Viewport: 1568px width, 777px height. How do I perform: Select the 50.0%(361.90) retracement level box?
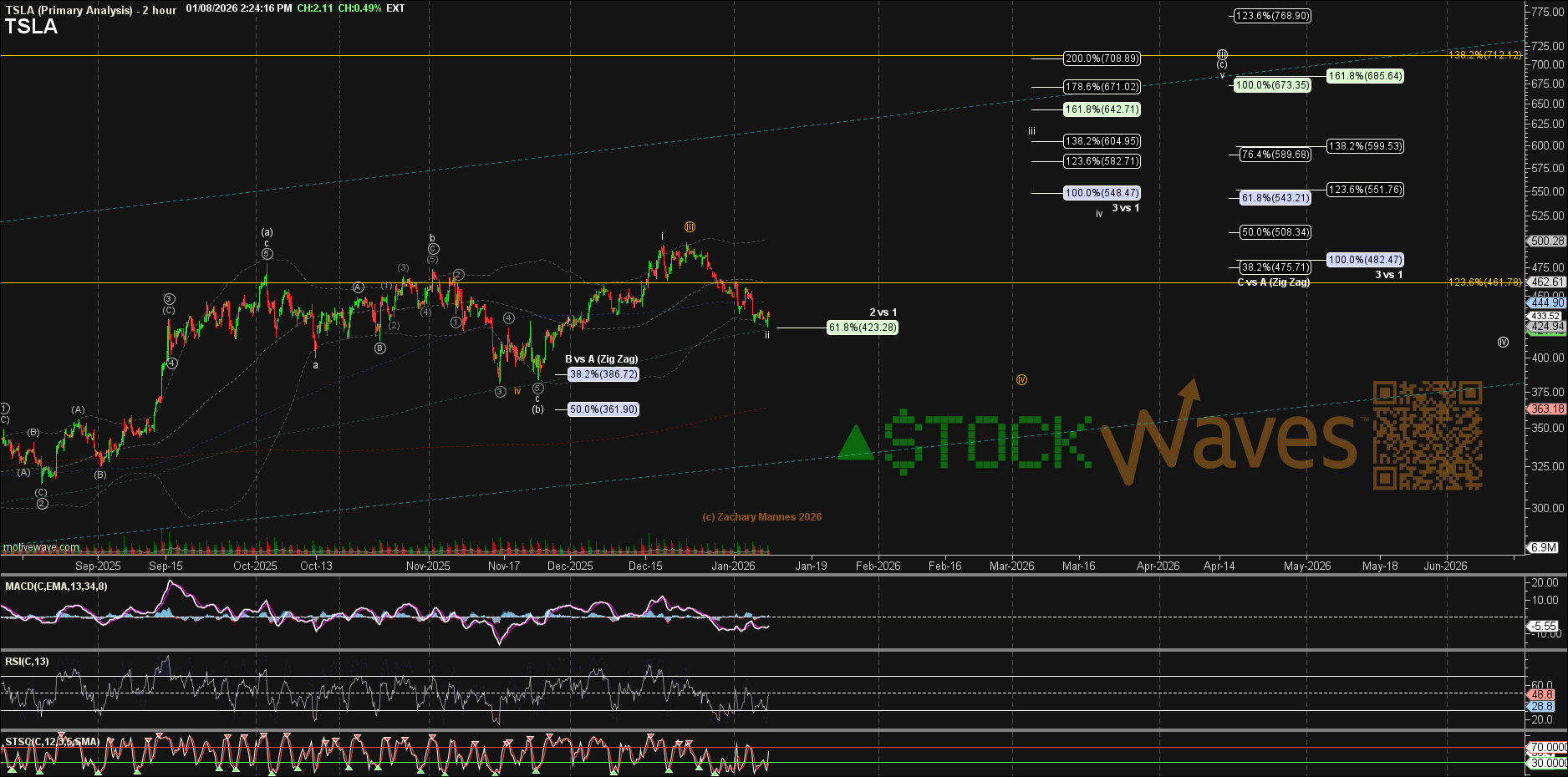tap(603, 409)
